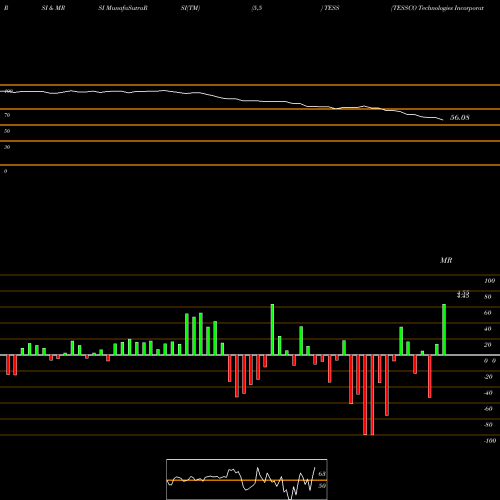Image resolution: width=500 pixels, height=500 pixels.
Task: Click the overlapping value label above the last MR bar
Action: [463, 294]
